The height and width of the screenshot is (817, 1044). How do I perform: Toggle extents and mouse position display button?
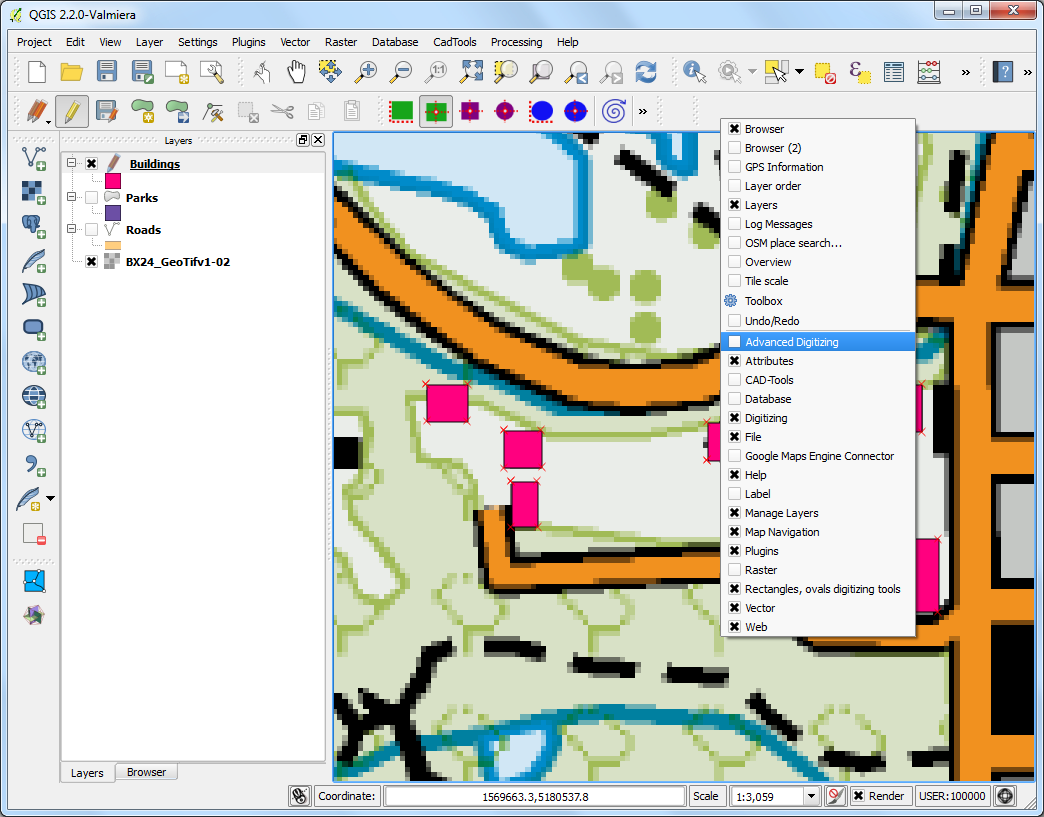[300, 796]
